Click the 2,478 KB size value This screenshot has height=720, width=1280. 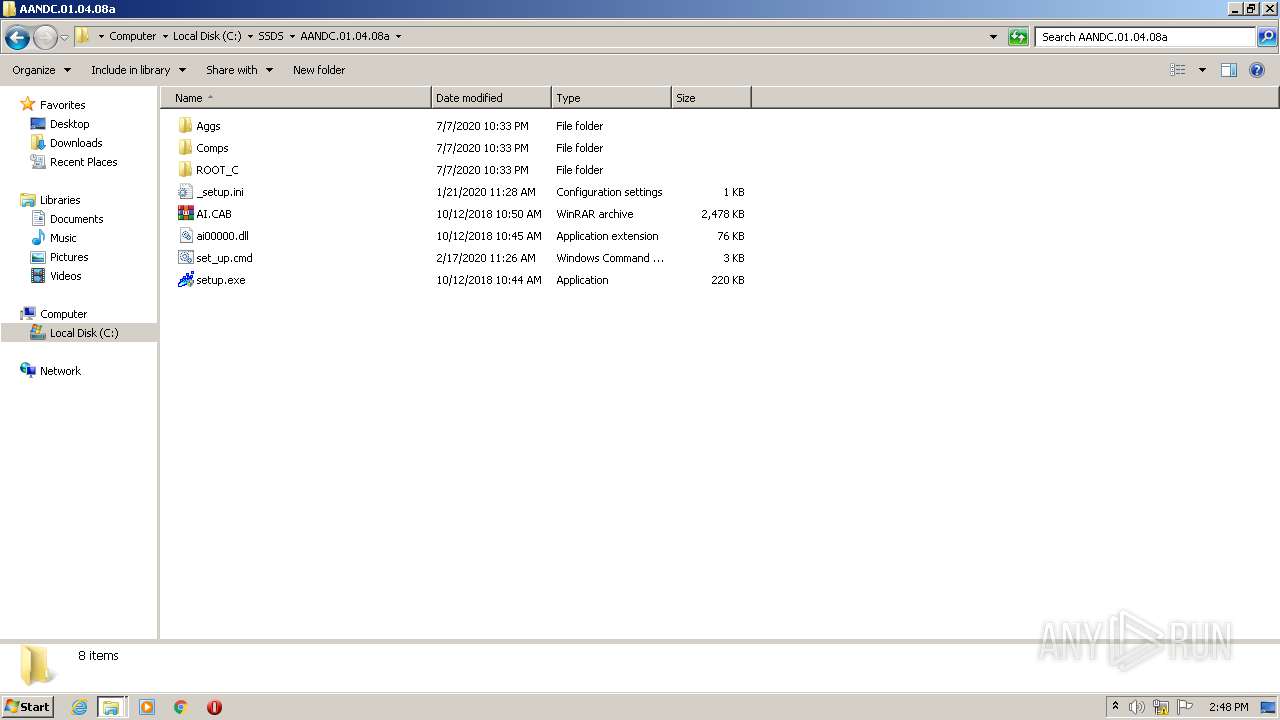(723, 214)
